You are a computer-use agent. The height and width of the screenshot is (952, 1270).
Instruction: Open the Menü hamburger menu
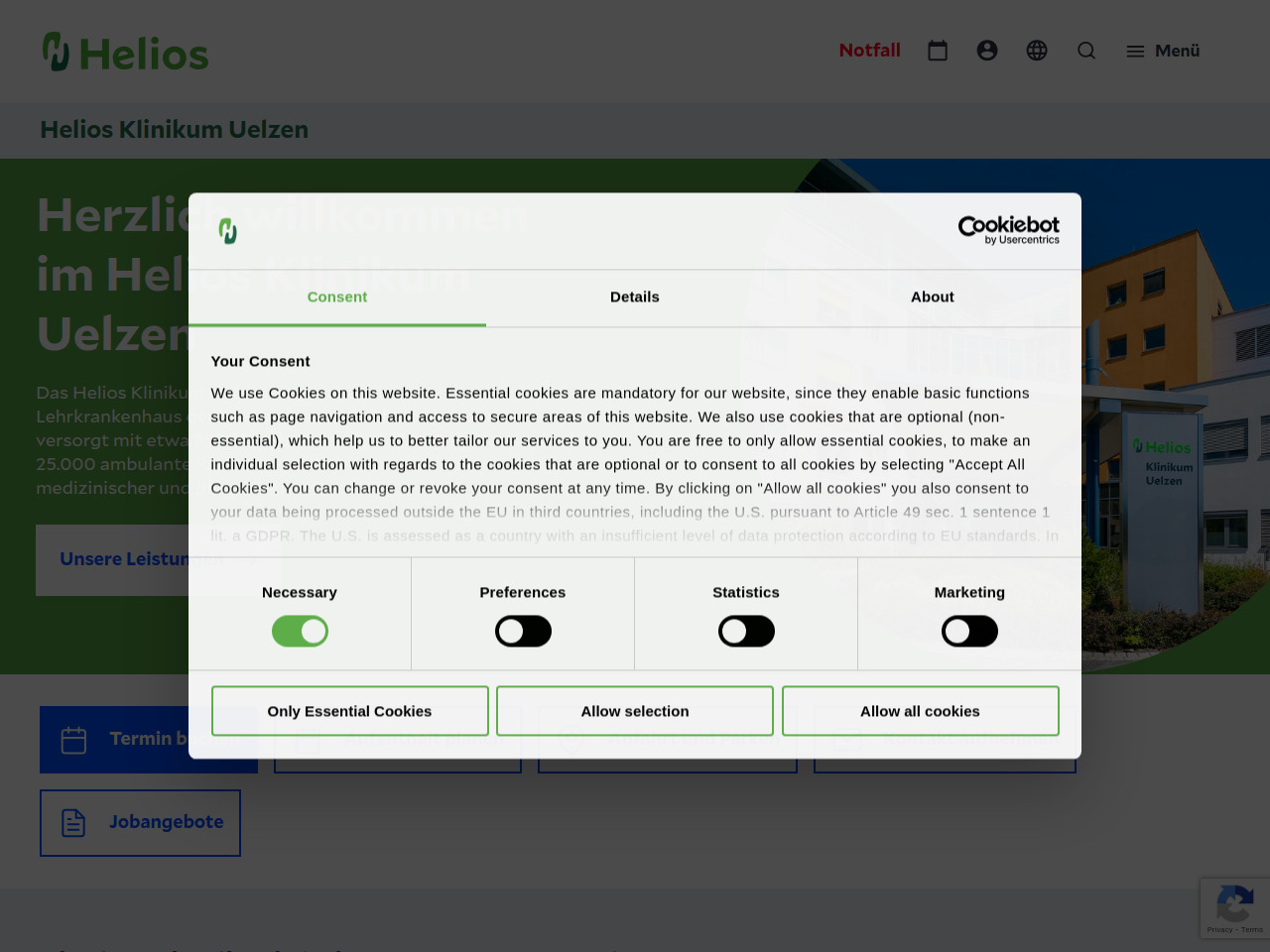[1163, 51]
